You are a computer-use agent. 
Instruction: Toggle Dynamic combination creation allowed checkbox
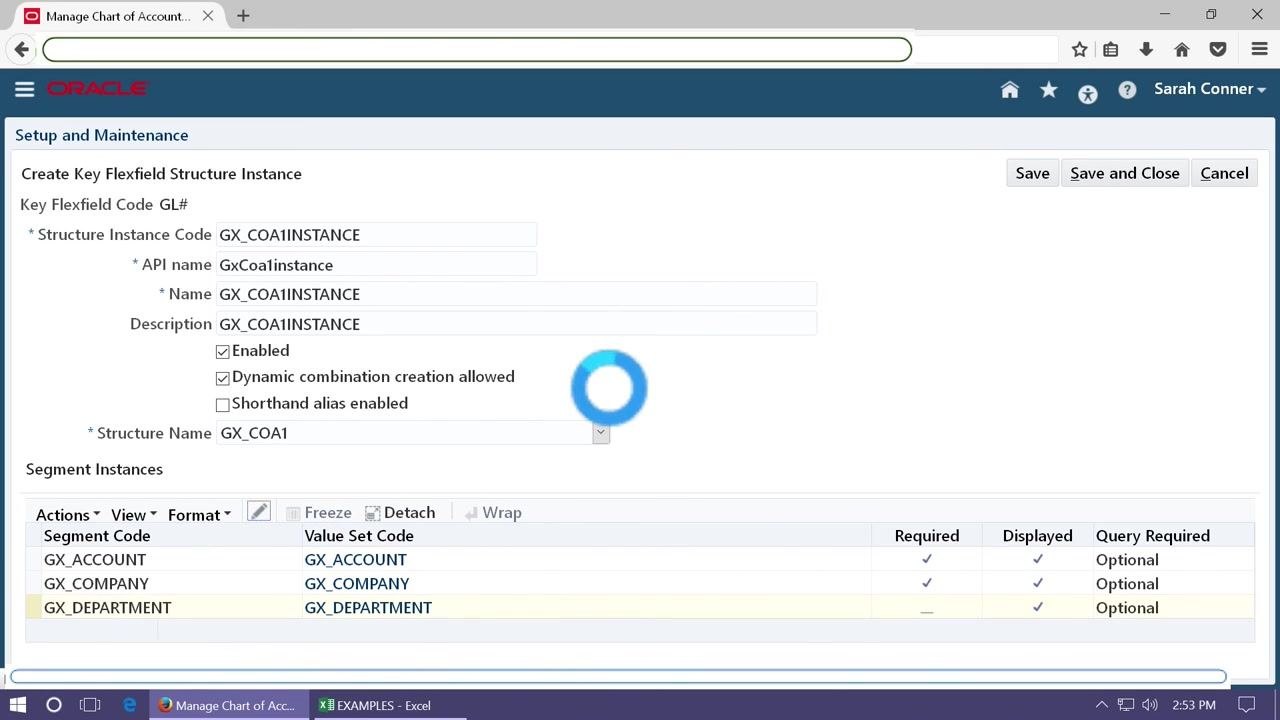223,378
